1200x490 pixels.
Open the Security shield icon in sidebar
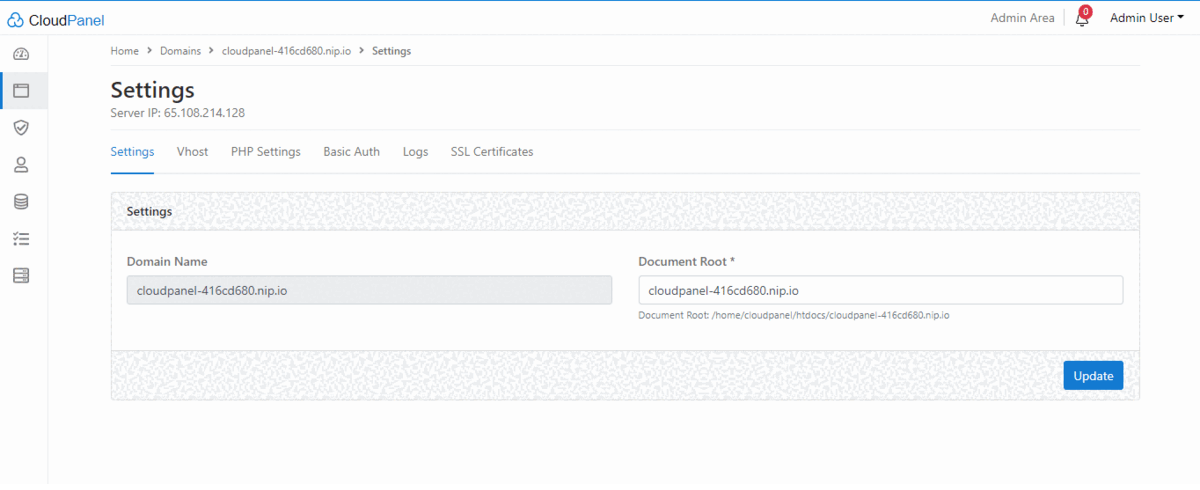pos(21,128)
